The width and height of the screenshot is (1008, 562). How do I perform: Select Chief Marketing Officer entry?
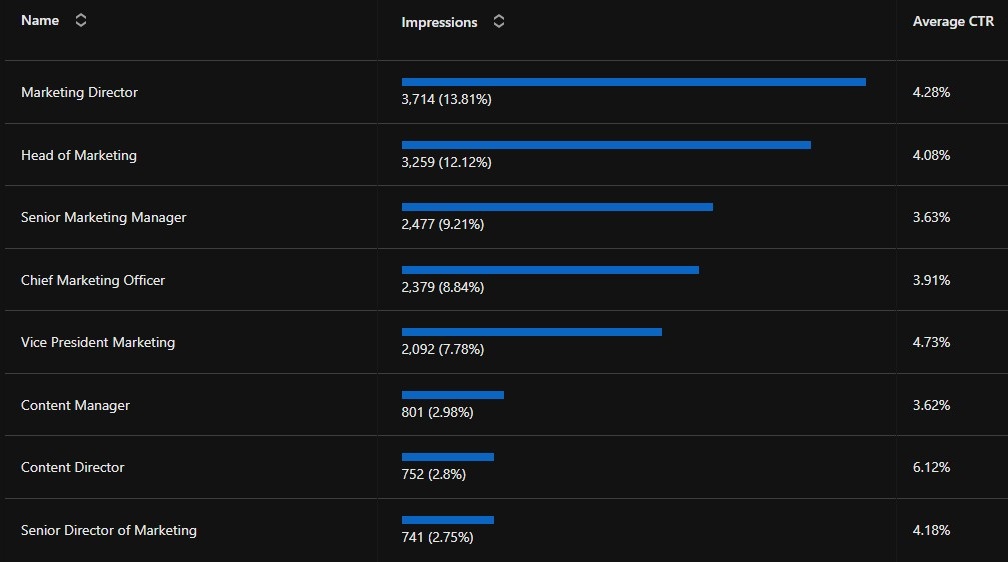(93, 280)
